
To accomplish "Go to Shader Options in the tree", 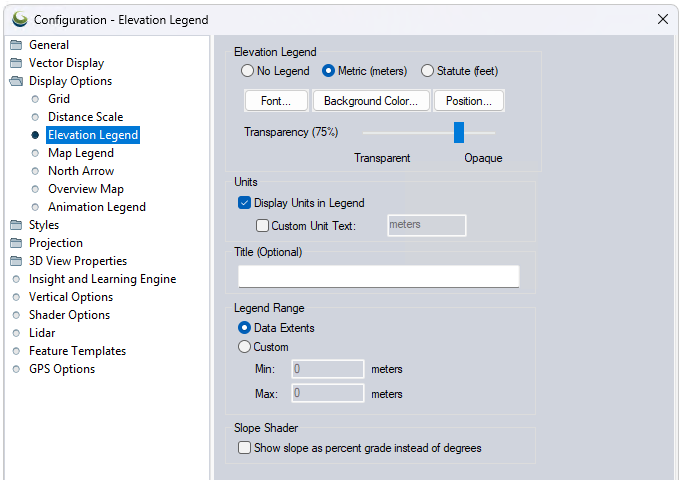I will click(69, 315).
